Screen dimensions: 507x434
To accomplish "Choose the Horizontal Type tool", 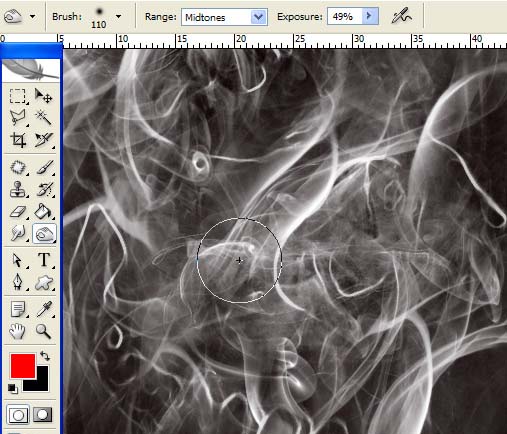I will point(44,260).
